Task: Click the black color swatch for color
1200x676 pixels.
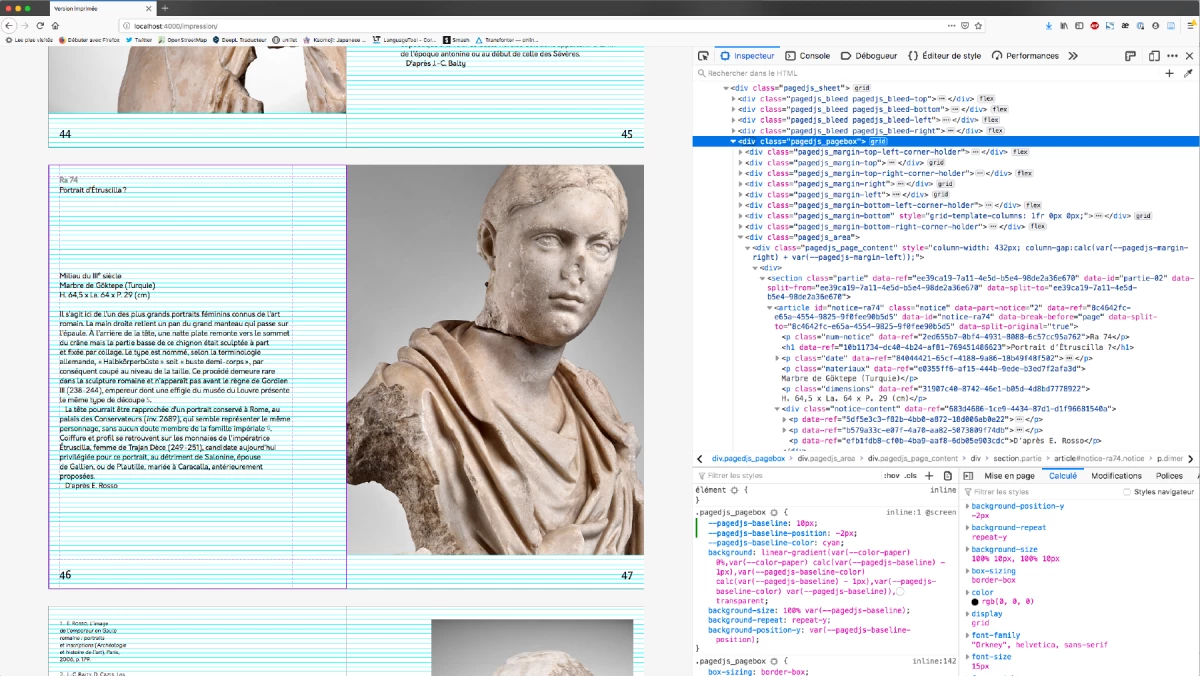Action: pos(975,601)
